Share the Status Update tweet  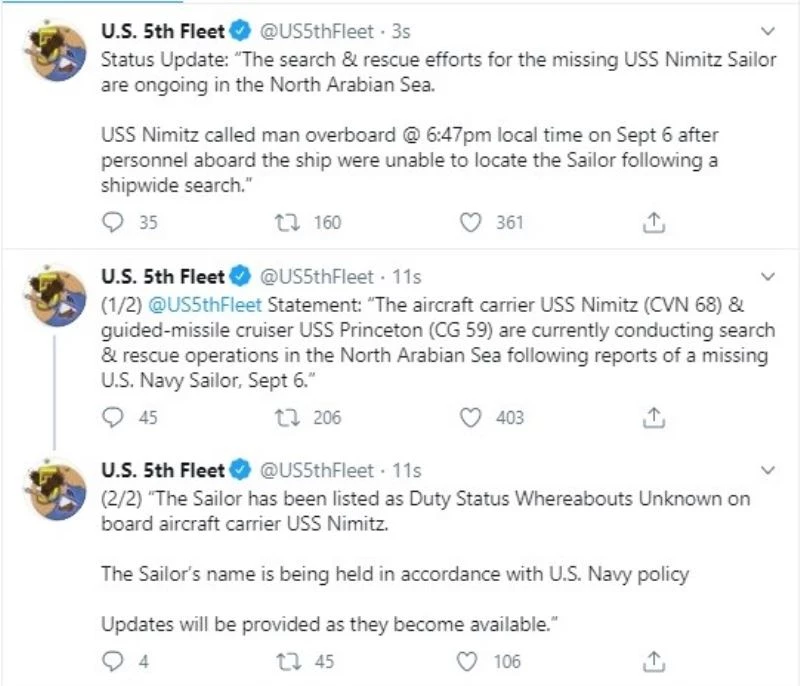pyautogui.click(x=654, y=223)
